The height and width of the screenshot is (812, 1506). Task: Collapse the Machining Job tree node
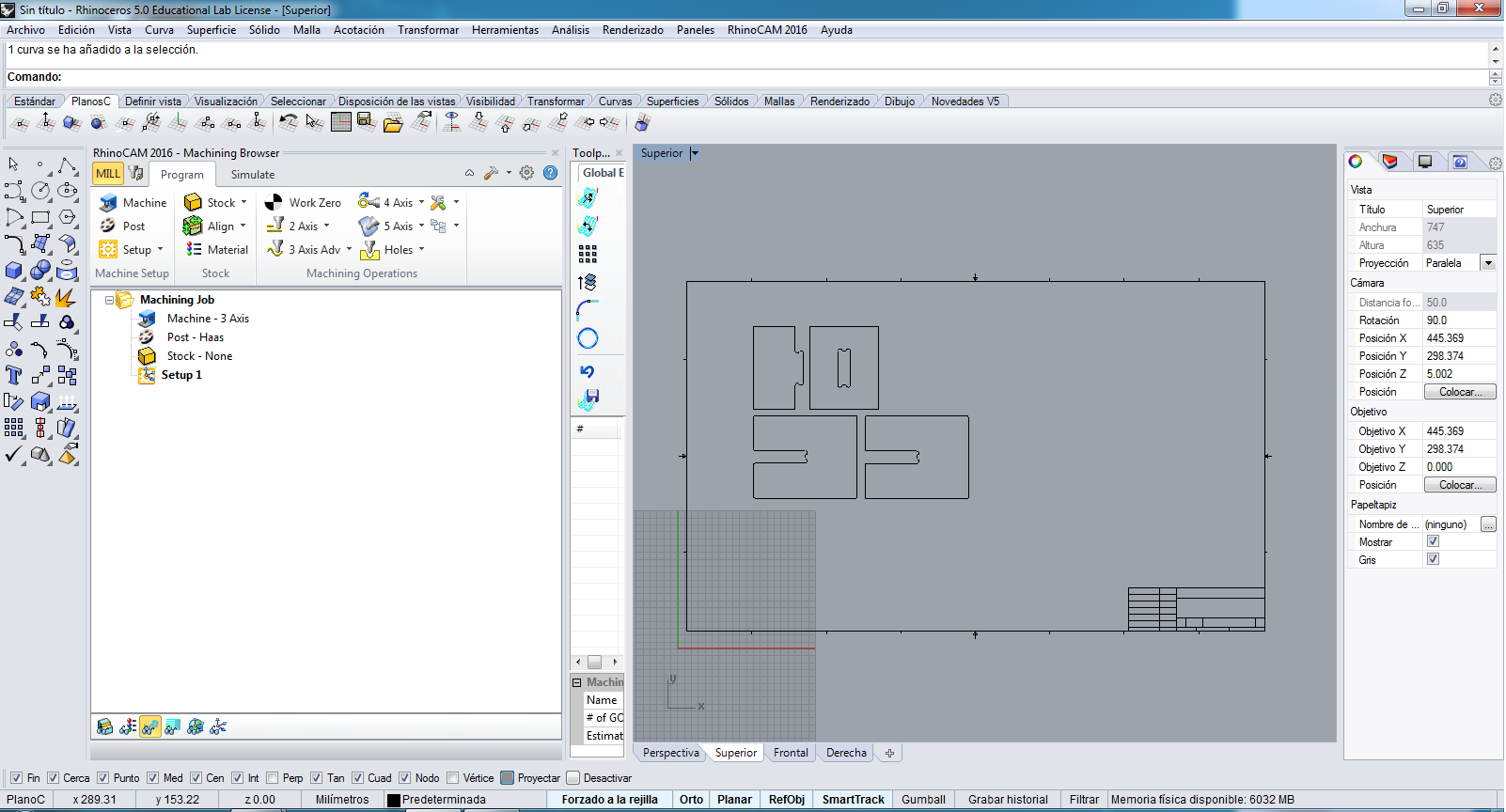point(109,300)
